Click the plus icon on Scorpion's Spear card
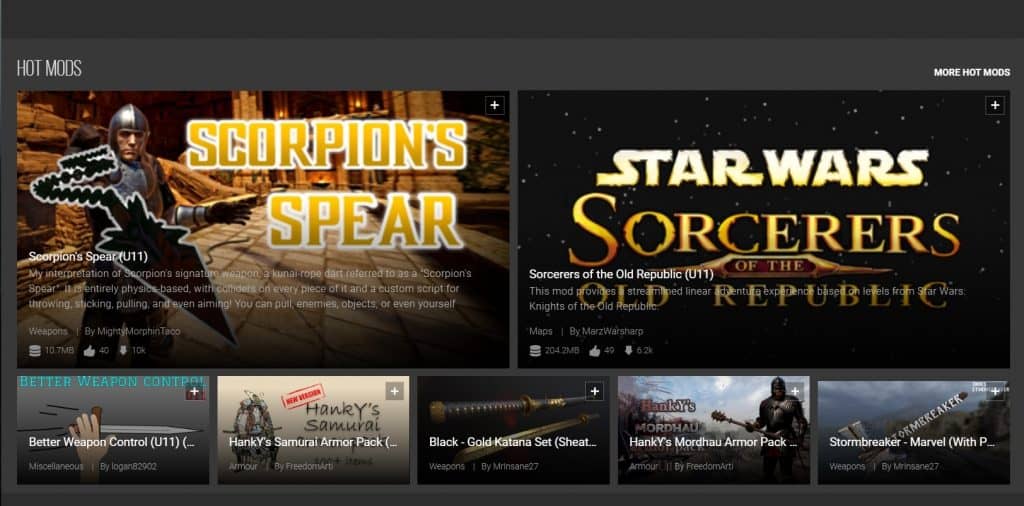This screenshot has width=1024, height=506. pos(494,105)
